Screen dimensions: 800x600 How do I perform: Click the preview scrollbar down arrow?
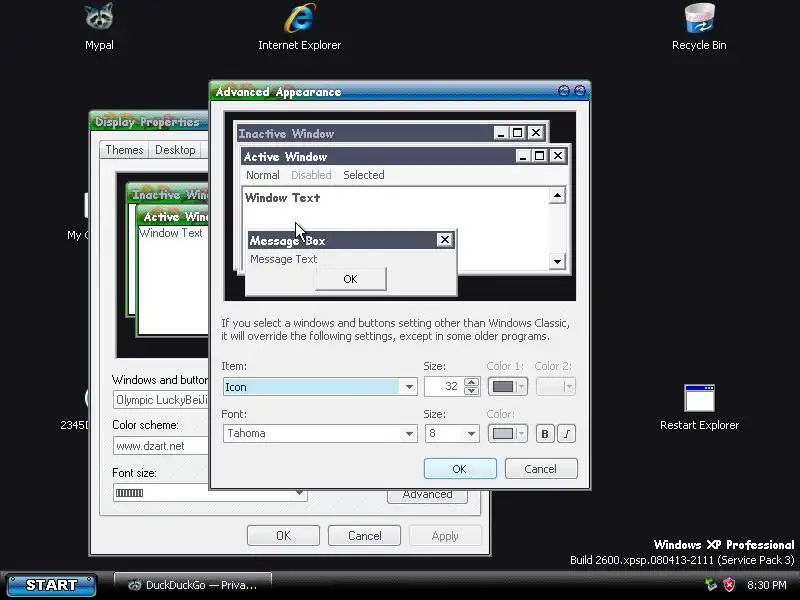click(557, 262)
